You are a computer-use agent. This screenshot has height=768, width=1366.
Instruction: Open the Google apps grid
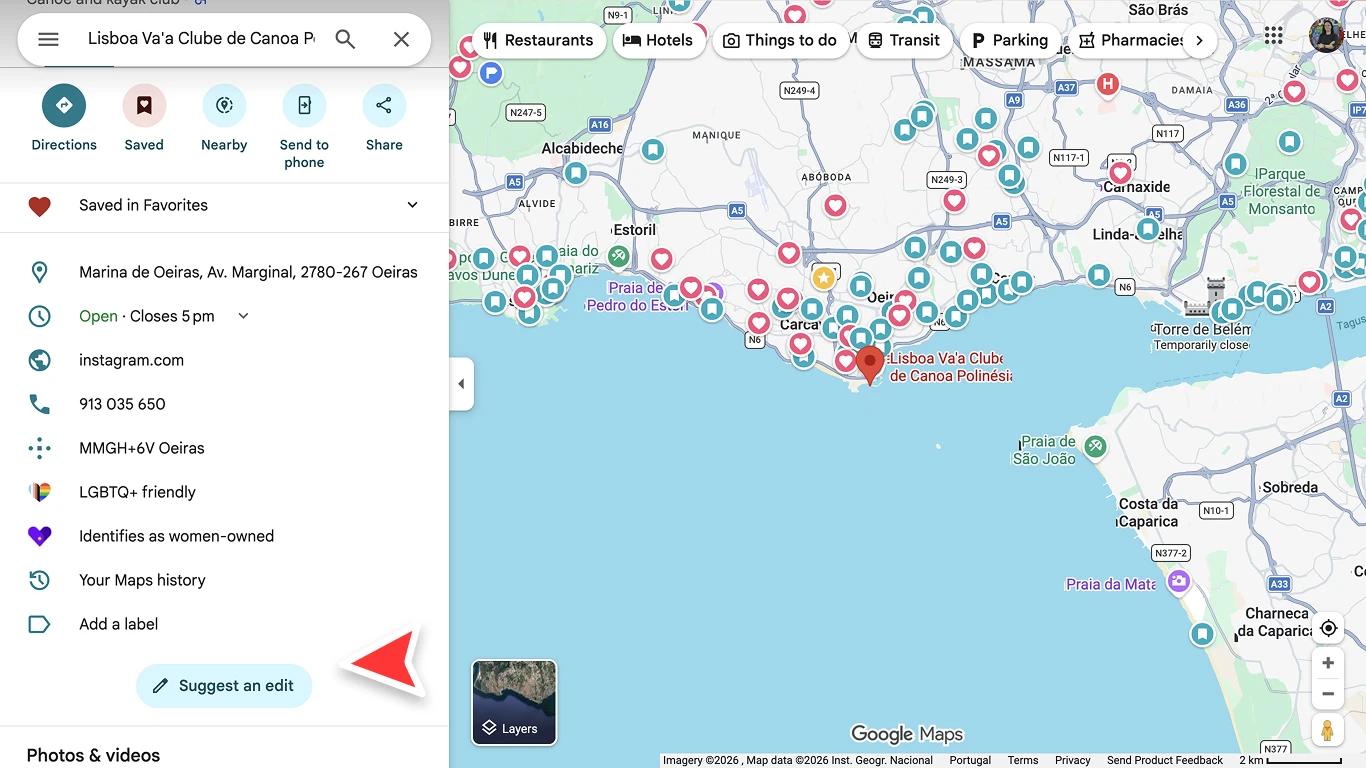(1273, 36)
